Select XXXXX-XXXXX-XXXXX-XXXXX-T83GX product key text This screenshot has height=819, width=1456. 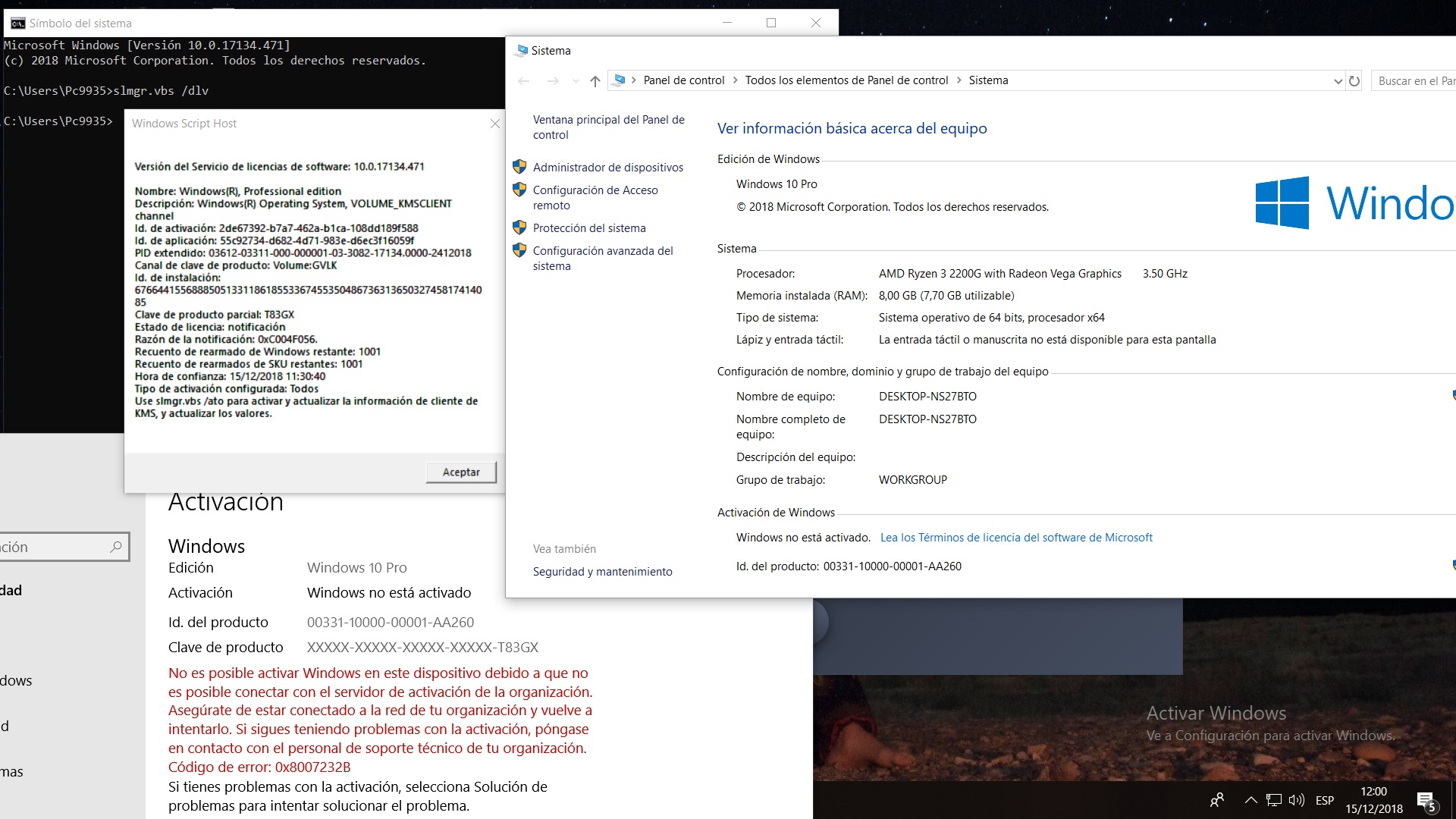[x=422, y=647]
